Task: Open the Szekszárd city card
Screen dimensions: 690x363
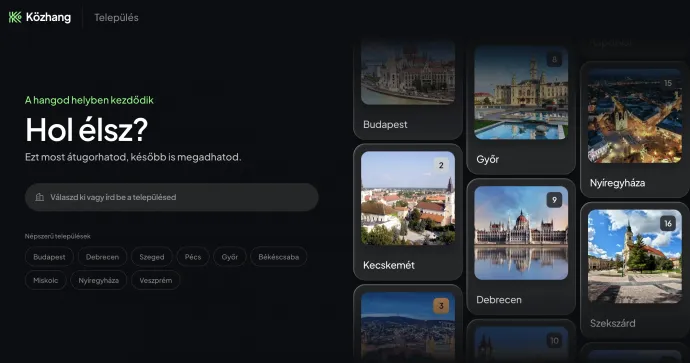Action: 635,270
